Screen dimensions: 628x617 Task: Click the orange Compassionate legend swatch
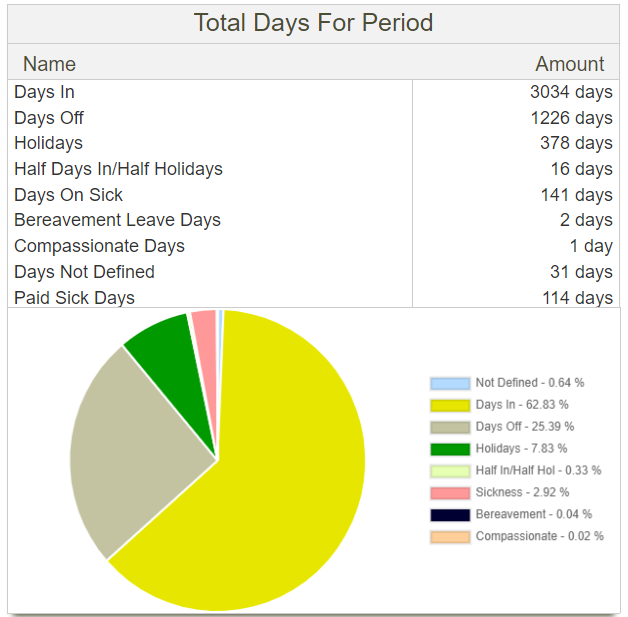[449, 537]
